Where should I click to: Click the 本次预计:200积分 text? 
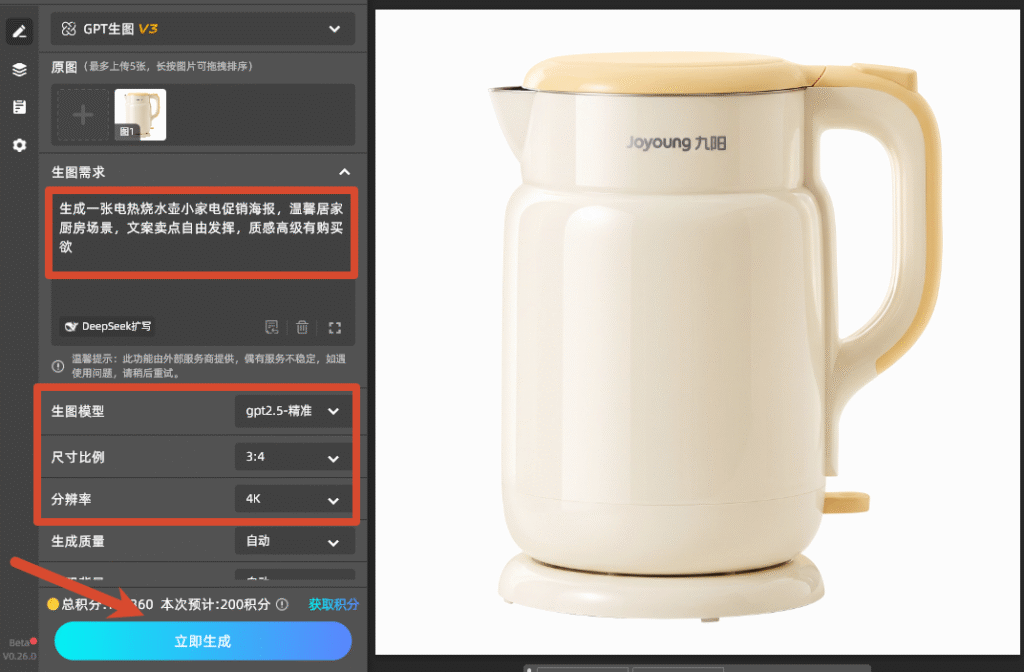tap(216, 605)
